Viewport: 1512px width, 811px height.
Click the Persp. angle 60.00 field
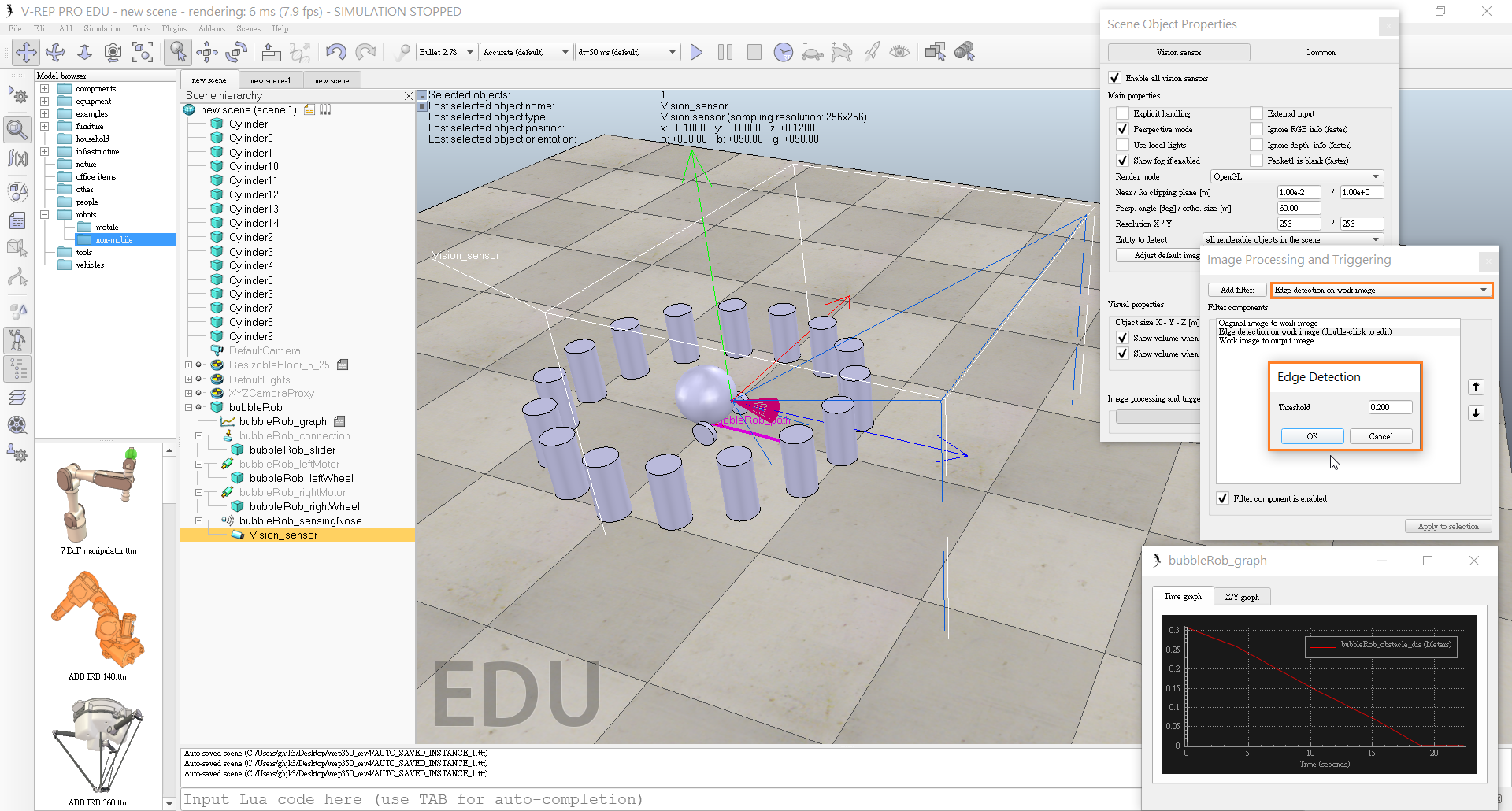coord(1299,208)
